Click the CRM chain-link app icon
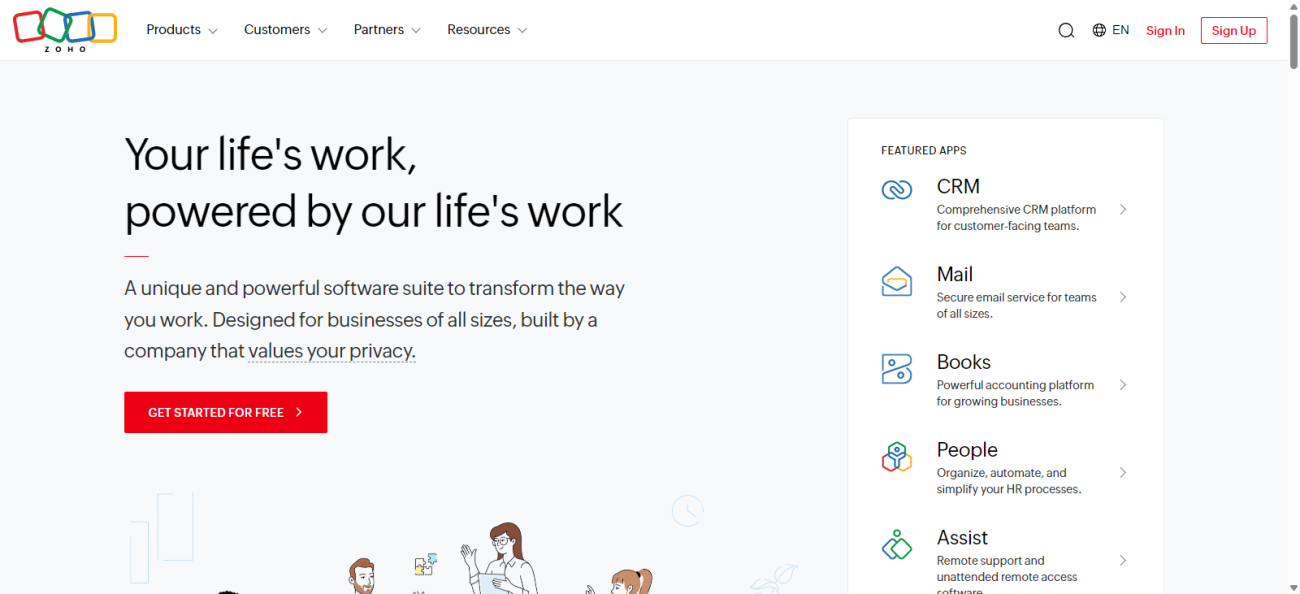 click(x=897, y=189)
